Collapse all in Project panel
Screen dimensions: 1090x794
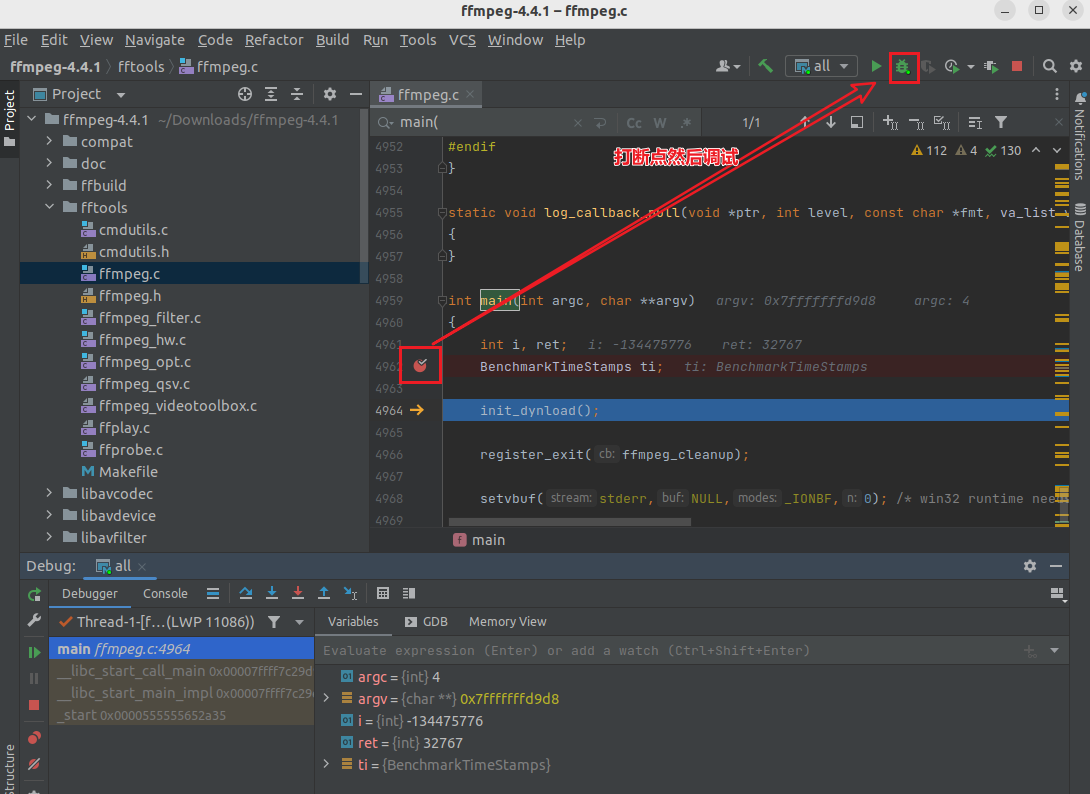point(297,94)
